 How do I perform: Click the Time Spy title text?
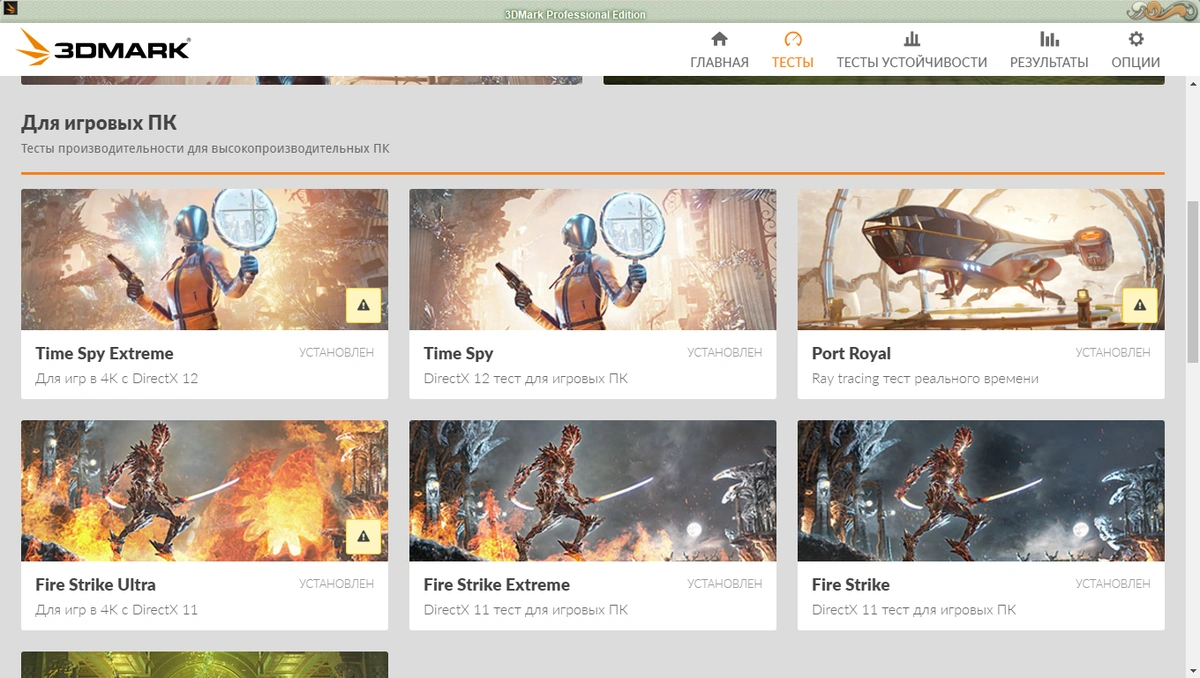coord(458,353)
